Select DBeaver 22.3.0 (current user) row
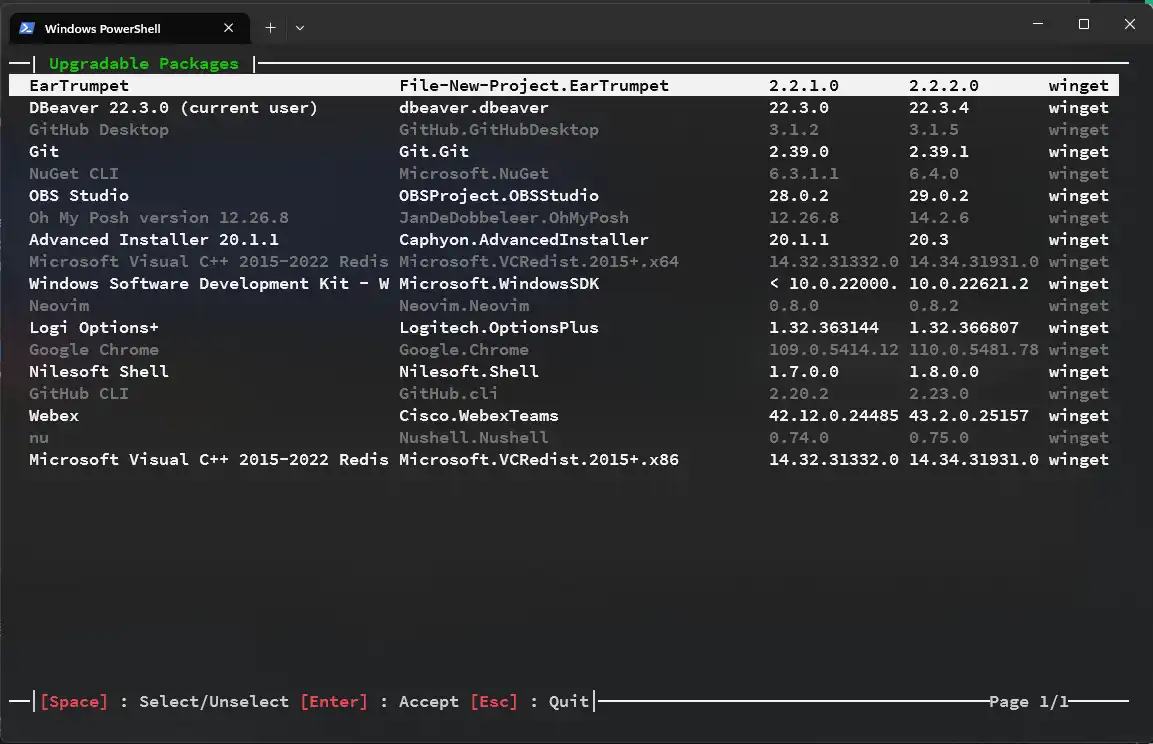The image size is (1153, 744). (564, 107)
